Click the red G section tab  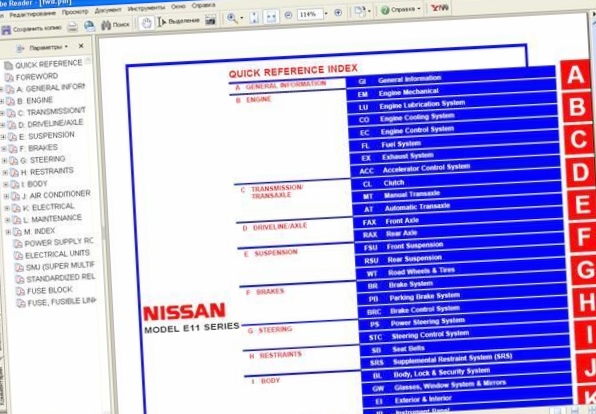pyautogui.click(x=583, y=270)
